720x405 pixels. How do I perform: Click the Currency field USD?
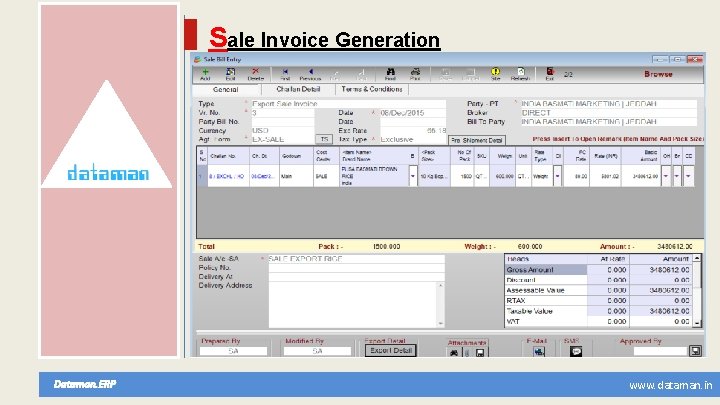[283, 130]
